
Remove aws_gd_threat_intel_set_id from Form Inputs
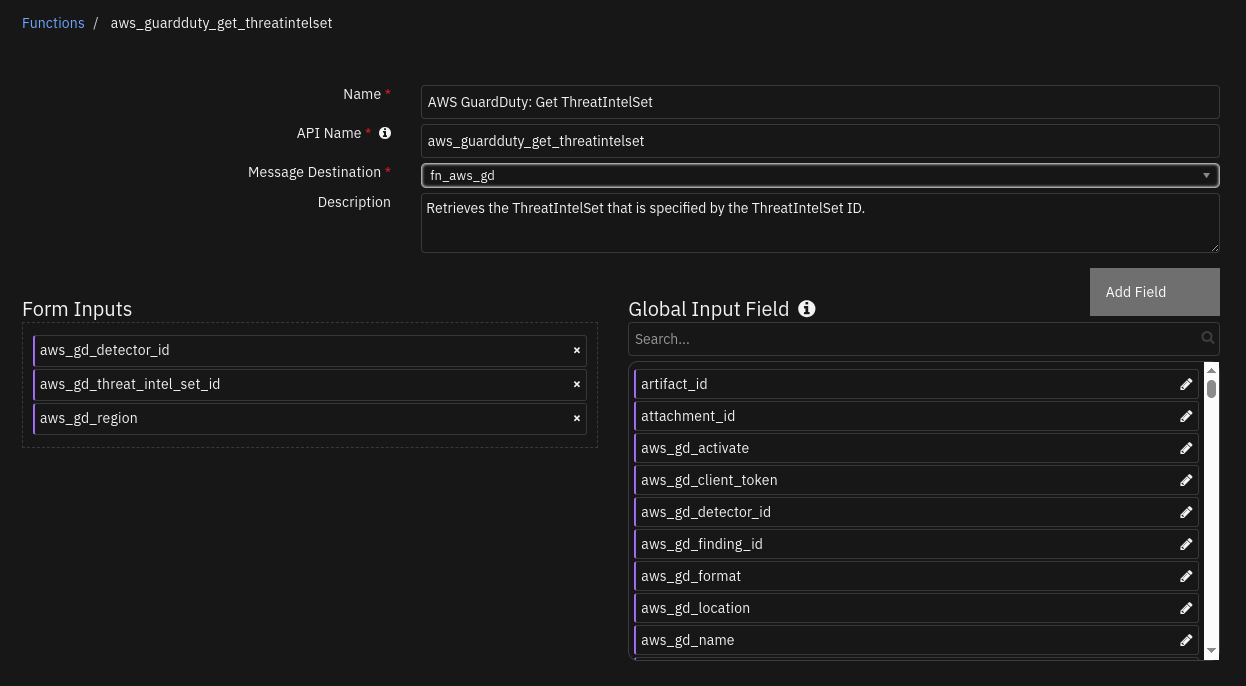coord(577,384)
